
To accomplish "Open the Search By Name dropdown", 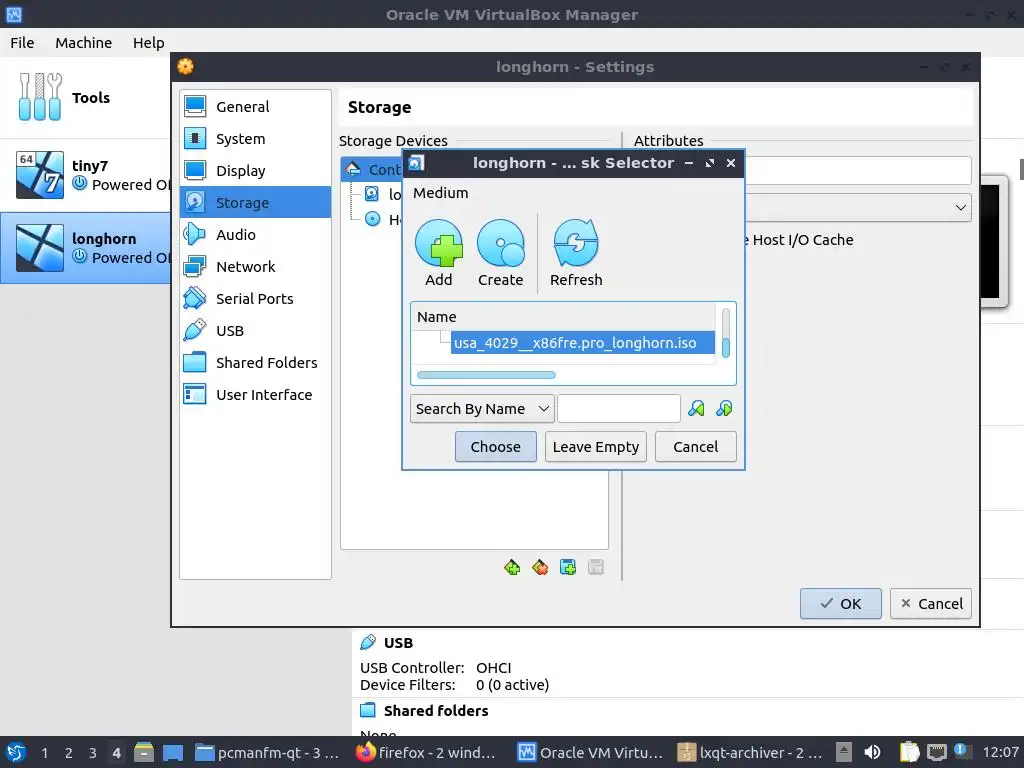I will [x=482, y=409].
